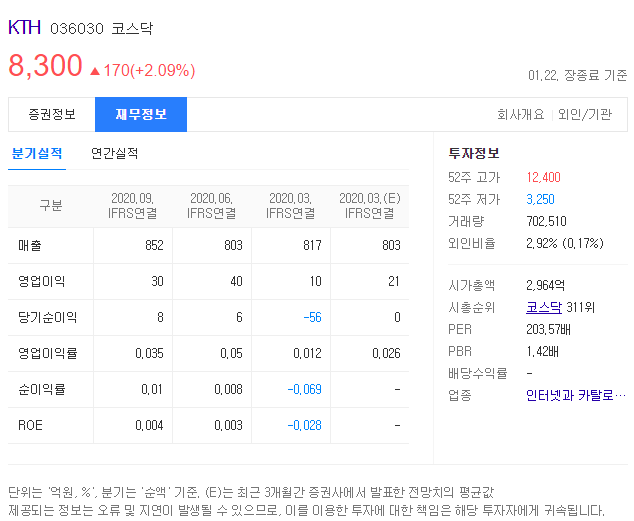
Task: Click the 8,300 current price
Action: point(45,65)
